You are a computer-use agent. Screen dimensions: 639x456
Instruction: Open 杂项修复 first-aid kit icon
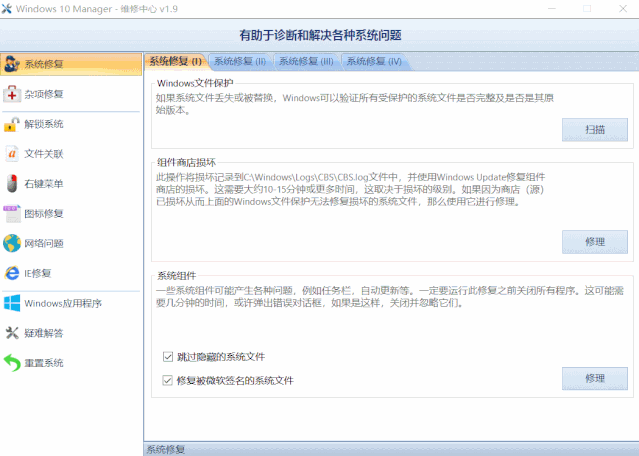(x=12, y=94)
